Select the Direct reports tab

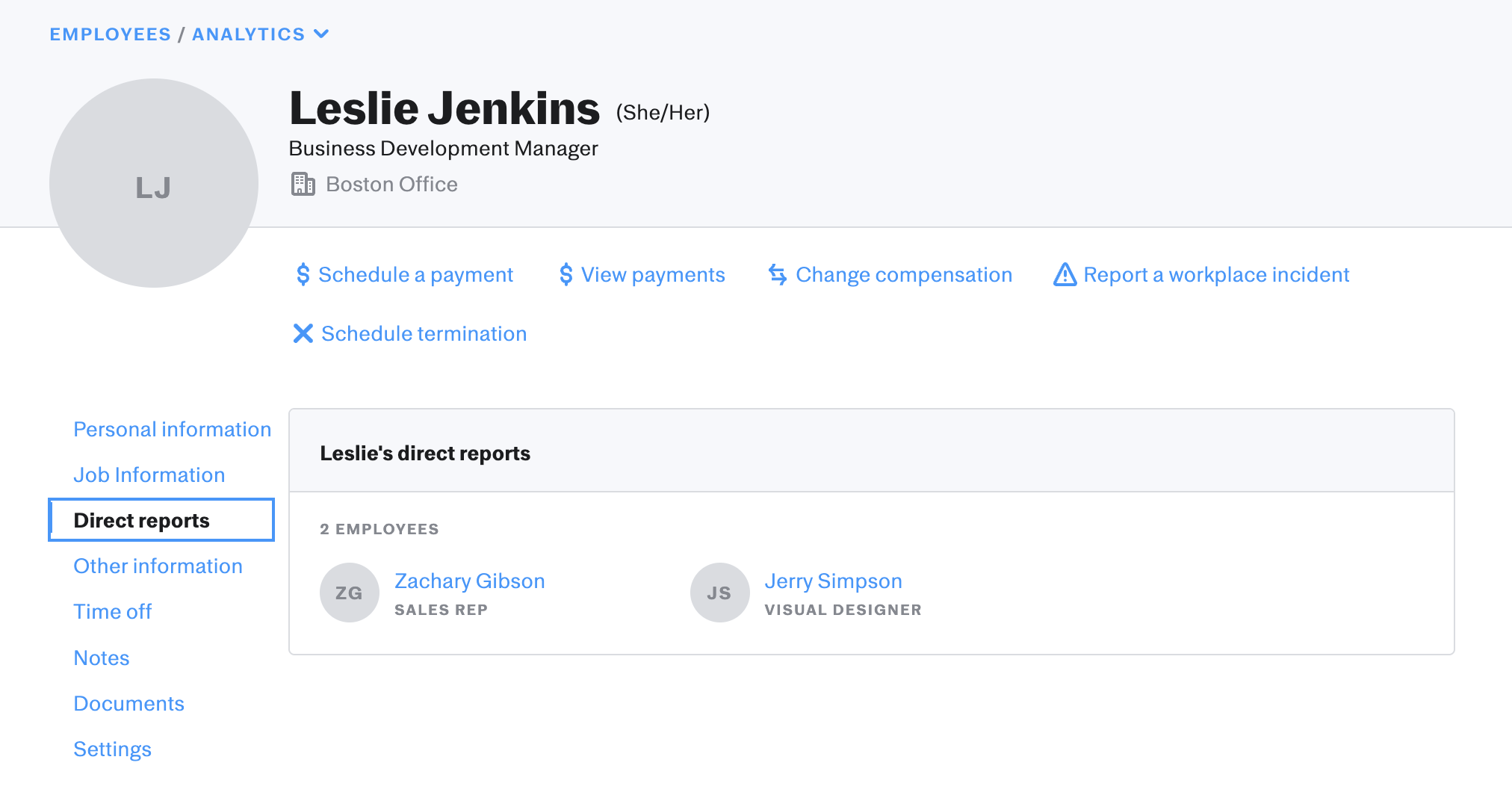pyautogui.click(x=141, y=521)
